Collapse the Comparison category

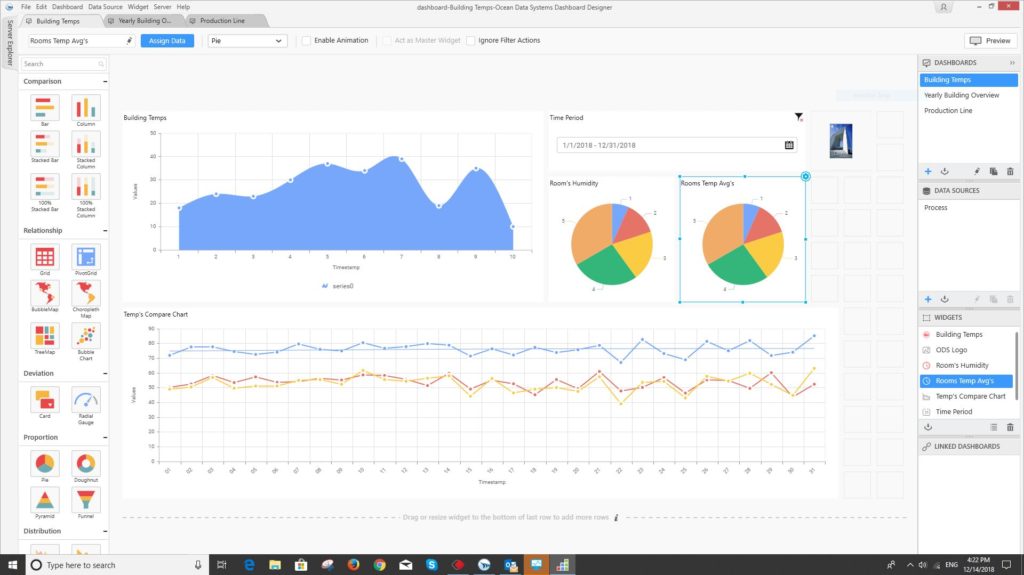(x=105, y=82)
